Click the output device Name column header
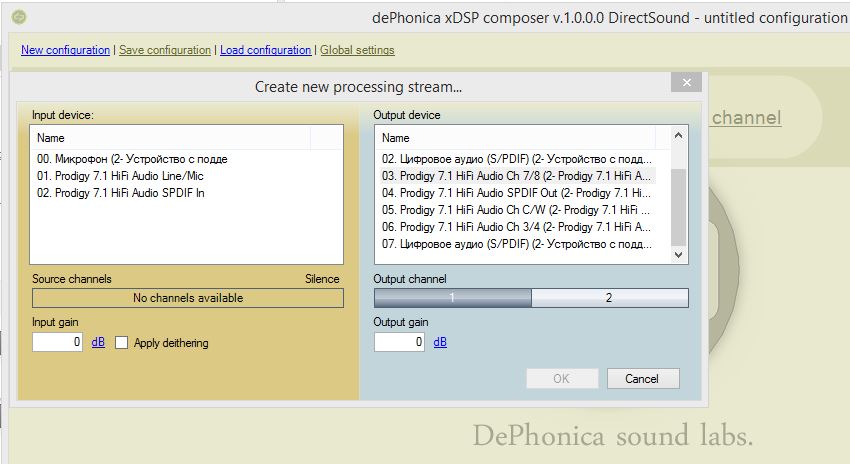Viewport: 850px width, 464px height. tap(515, 138)
